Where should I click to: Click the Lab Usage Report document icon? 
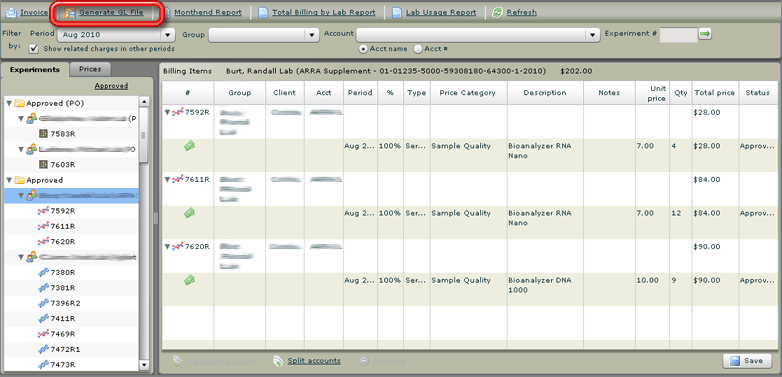396,13
